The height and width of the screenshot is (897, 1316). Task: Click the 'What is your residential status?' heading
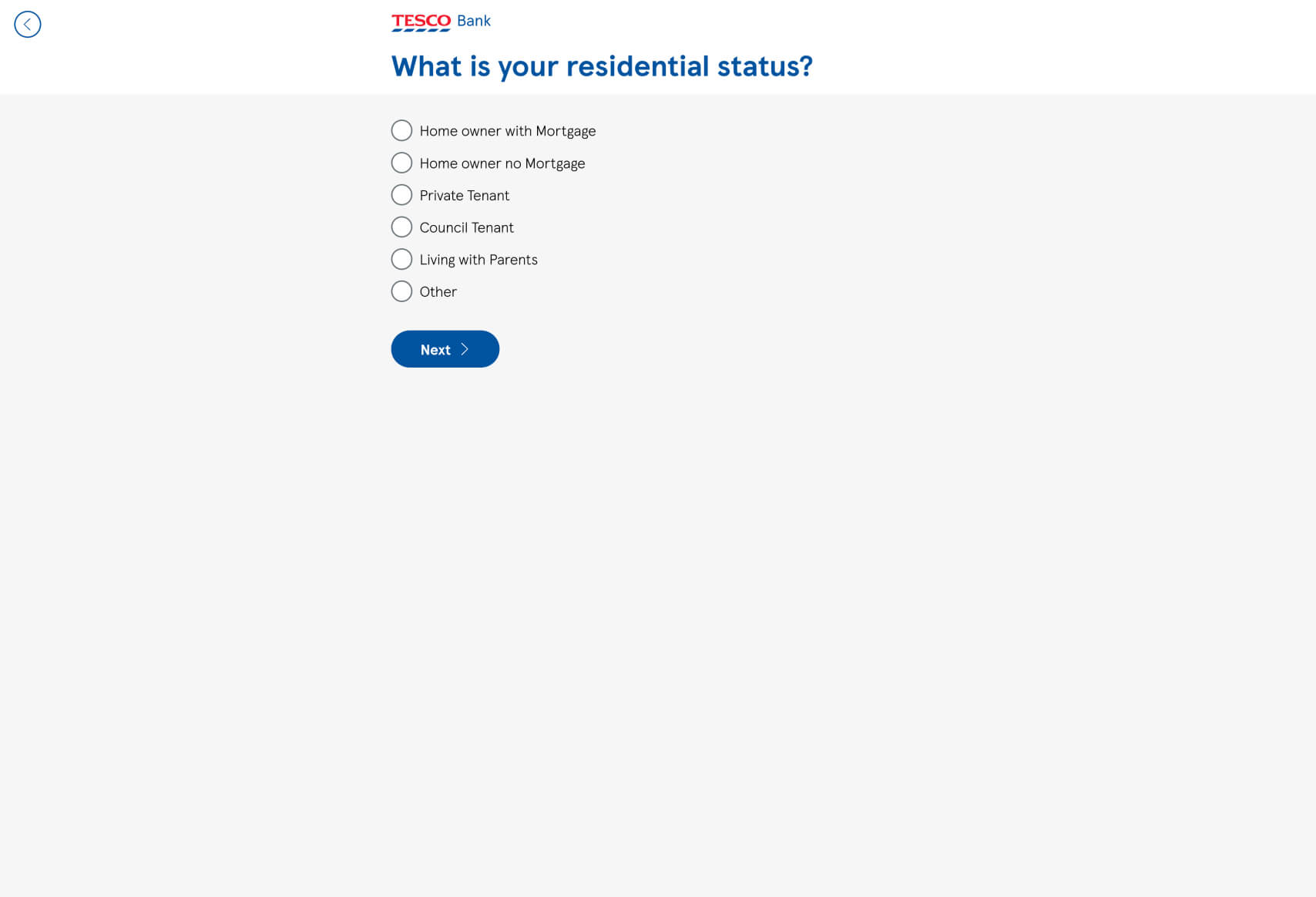tap(602, 66)
